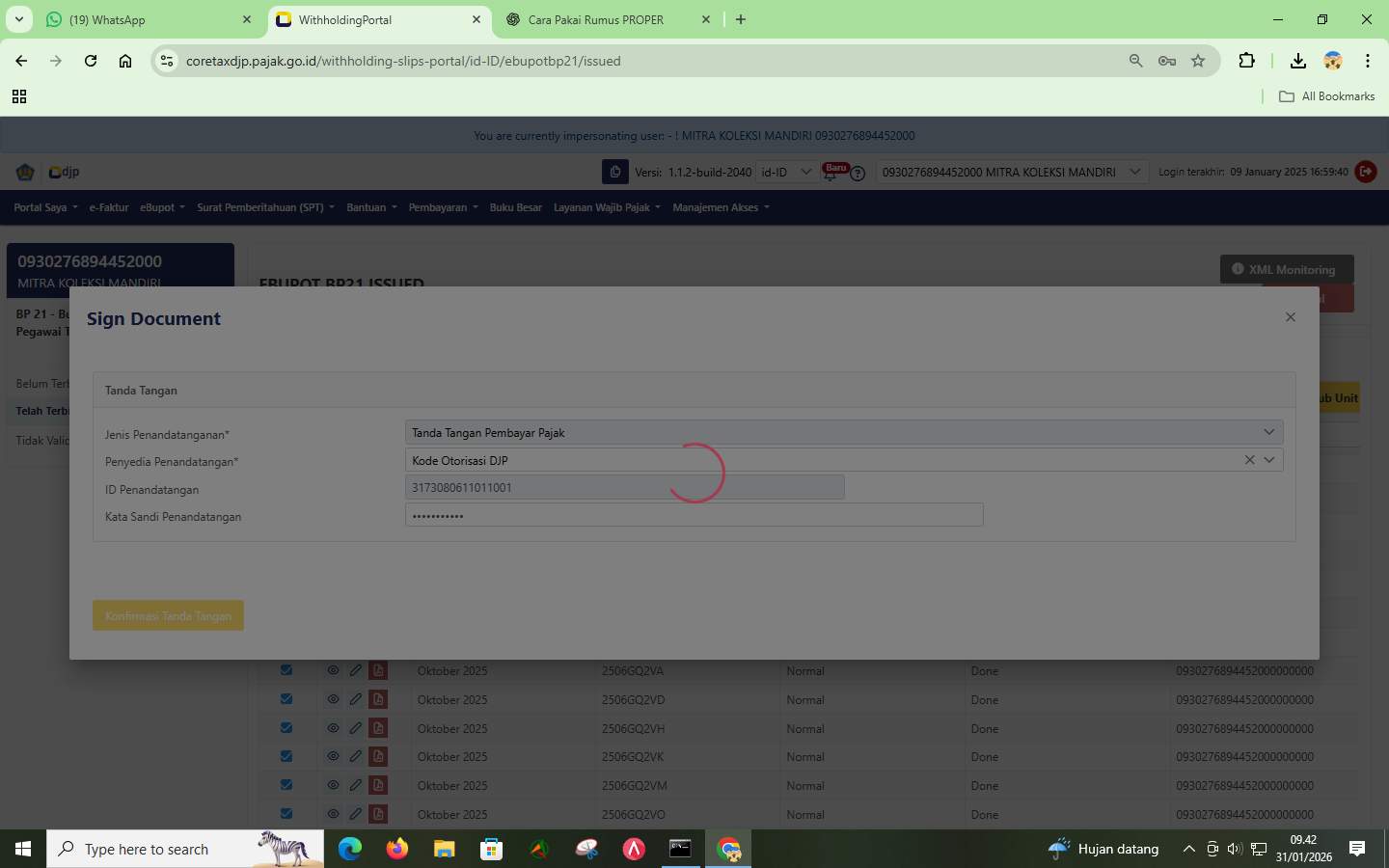This screenshot has width=1389, height=868.
Task: Click the XML Monitoring button
Action: tap(1285, 268)
